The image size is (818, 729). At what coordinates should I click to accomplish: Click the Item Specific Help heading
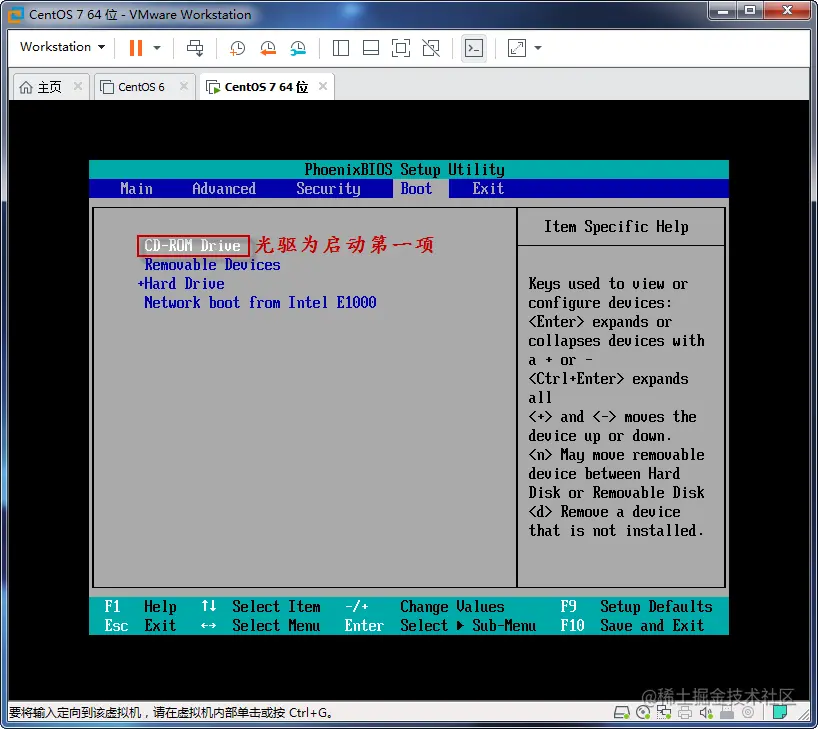click(616, 226)
